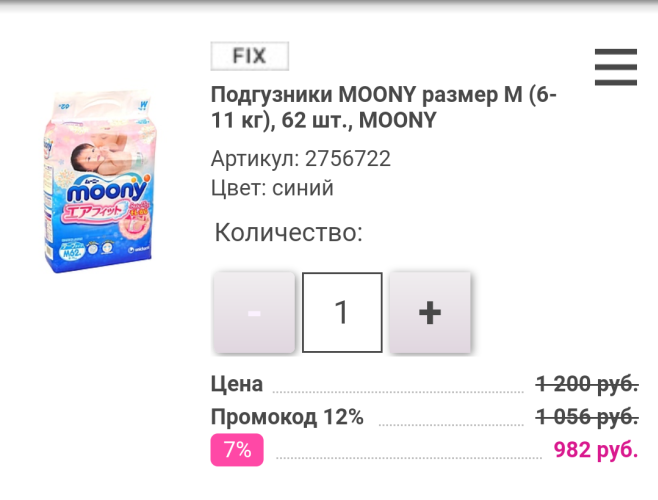Click the Артикул: 2756722 text
Screen dimensions: 658x500
click(x=300, y=159)
